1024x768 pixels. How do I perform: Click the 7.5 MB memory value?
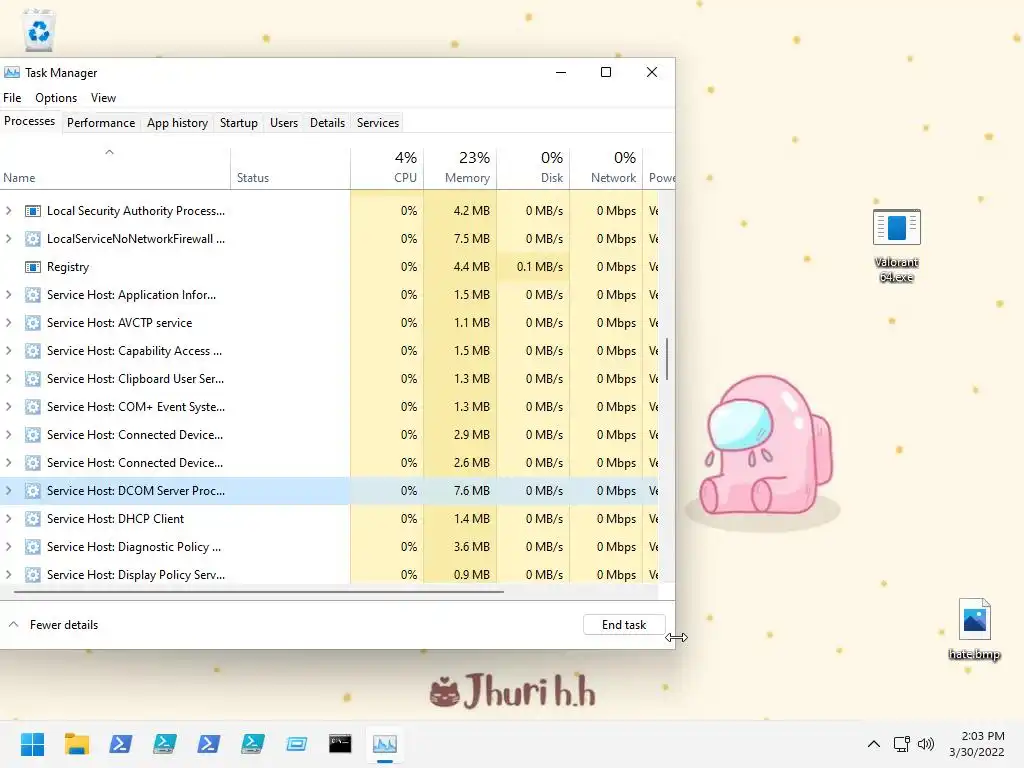click(x=472, y=239)
